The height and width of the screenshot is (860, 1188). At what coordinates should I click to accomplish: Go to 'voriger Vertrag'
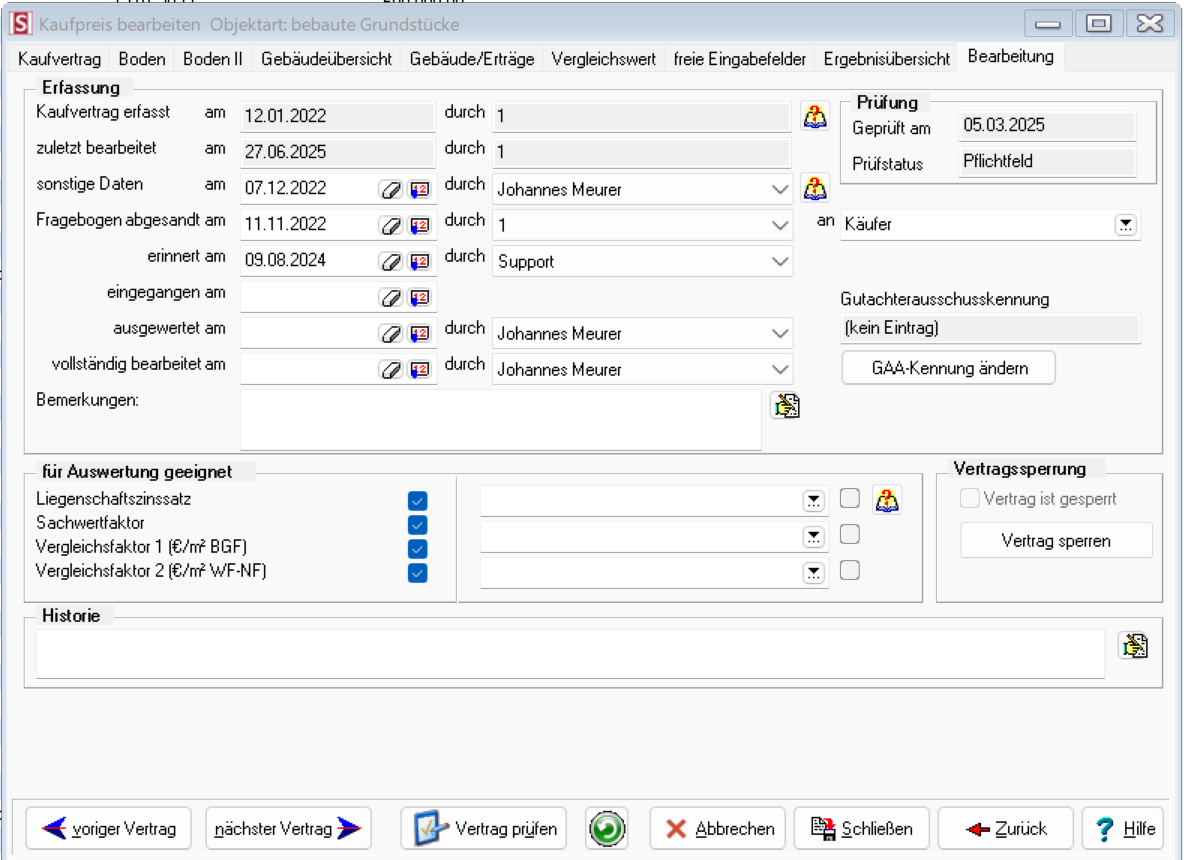[x=108, y=828]
